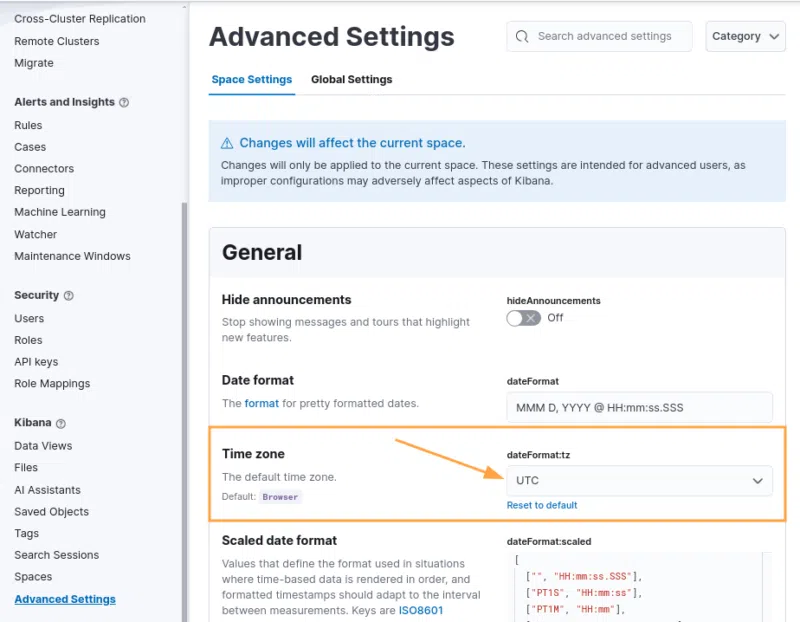Click the search magnifier icon
This screenshot has height=622, width=800.
pyautogui.click(x=522, y=36)
